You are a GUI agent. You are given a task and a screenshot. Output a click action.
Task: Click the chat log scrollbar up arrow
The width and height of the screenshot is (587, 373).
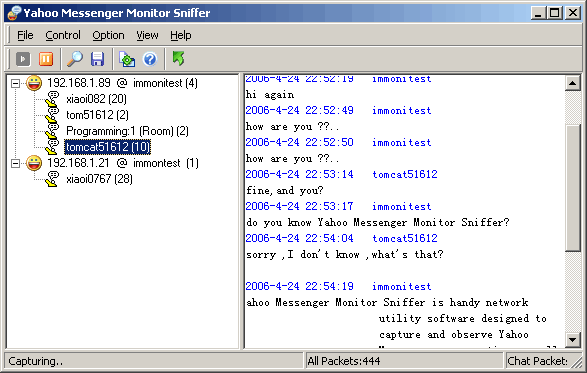tap(573, 83)
